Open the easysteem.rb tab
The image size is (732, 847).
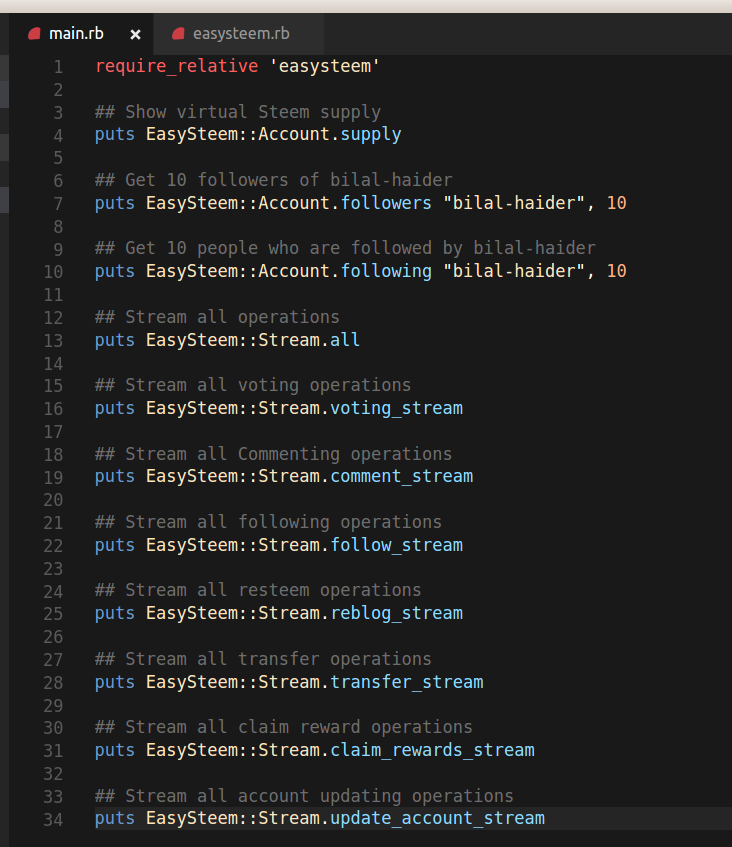point(239,34)
